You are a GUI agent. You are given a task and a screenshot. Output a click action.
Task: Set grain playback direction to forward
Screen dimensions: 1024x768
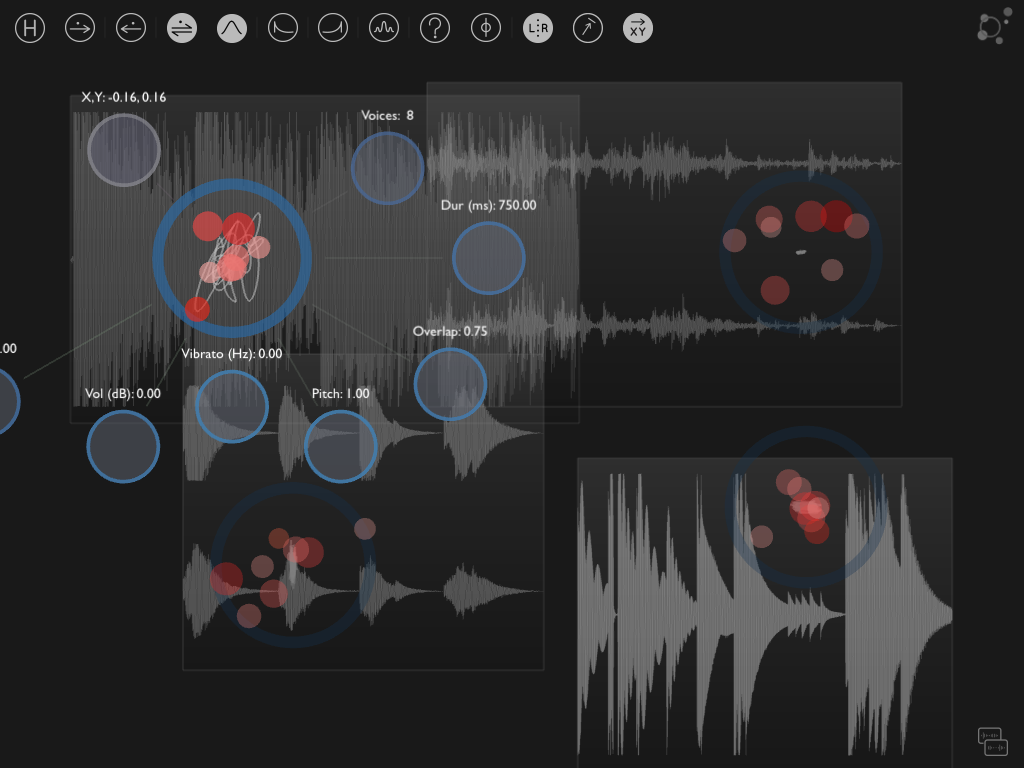pyautogui.click(x=80, y=28)
